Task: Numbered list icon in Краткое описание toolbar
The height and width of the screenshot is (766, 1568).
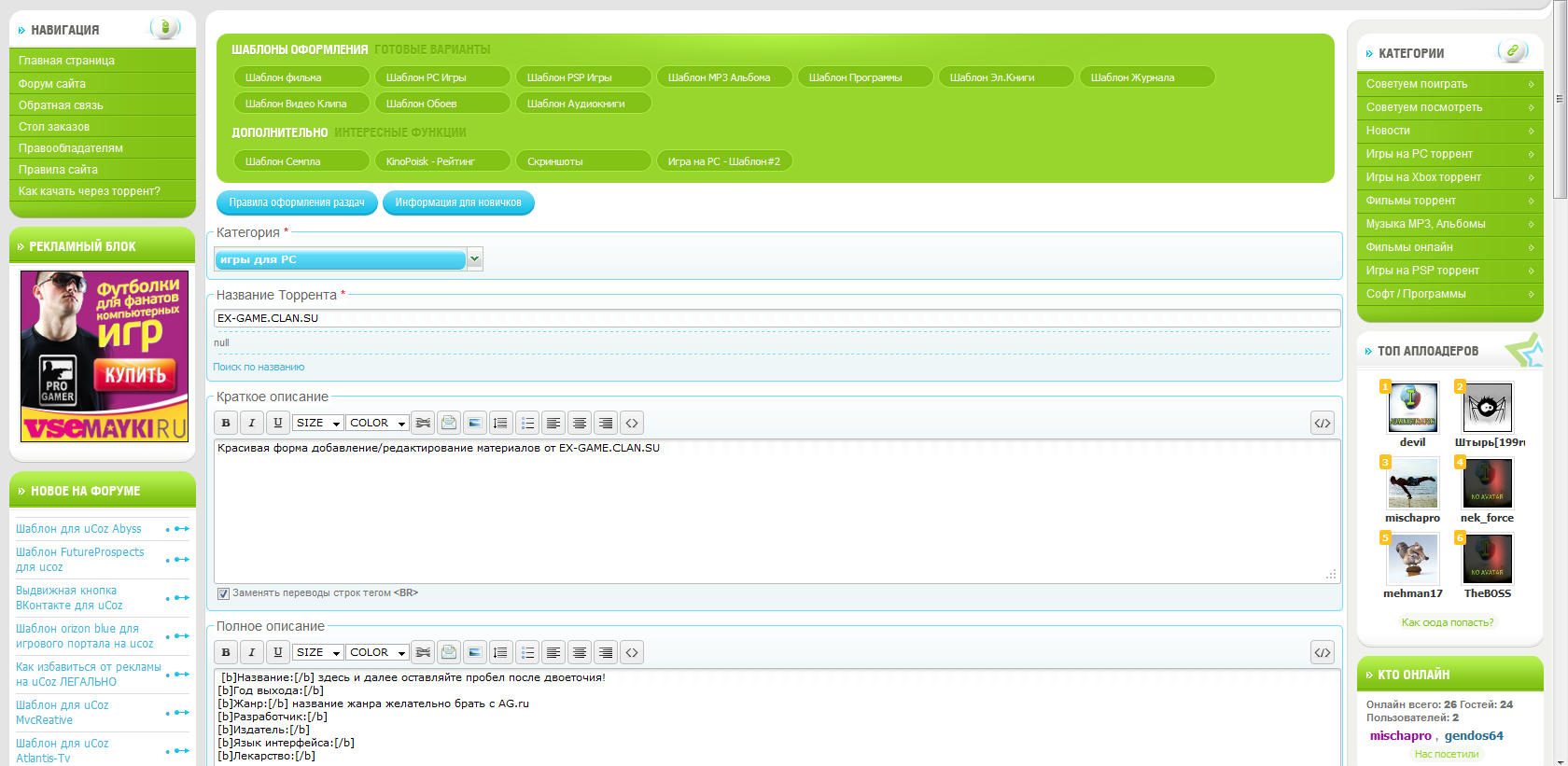Action: pos(501,423)
